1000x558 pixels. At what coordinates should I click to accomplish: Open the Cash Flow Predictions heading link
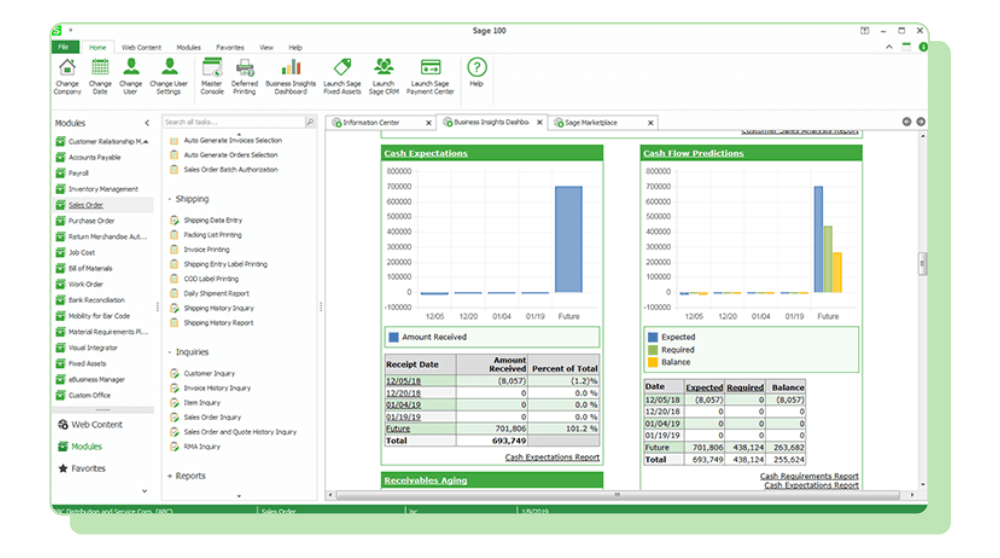click(693, 153)
